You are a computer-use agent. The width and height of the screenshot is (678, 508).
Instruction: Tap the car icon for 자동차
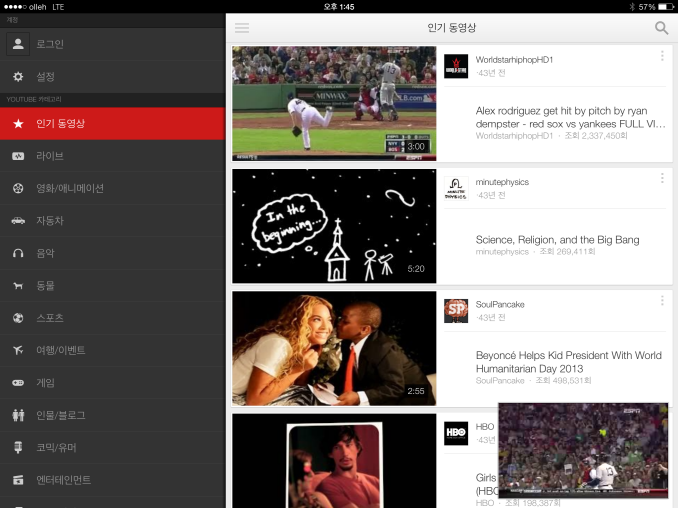(x=18, y=221)
